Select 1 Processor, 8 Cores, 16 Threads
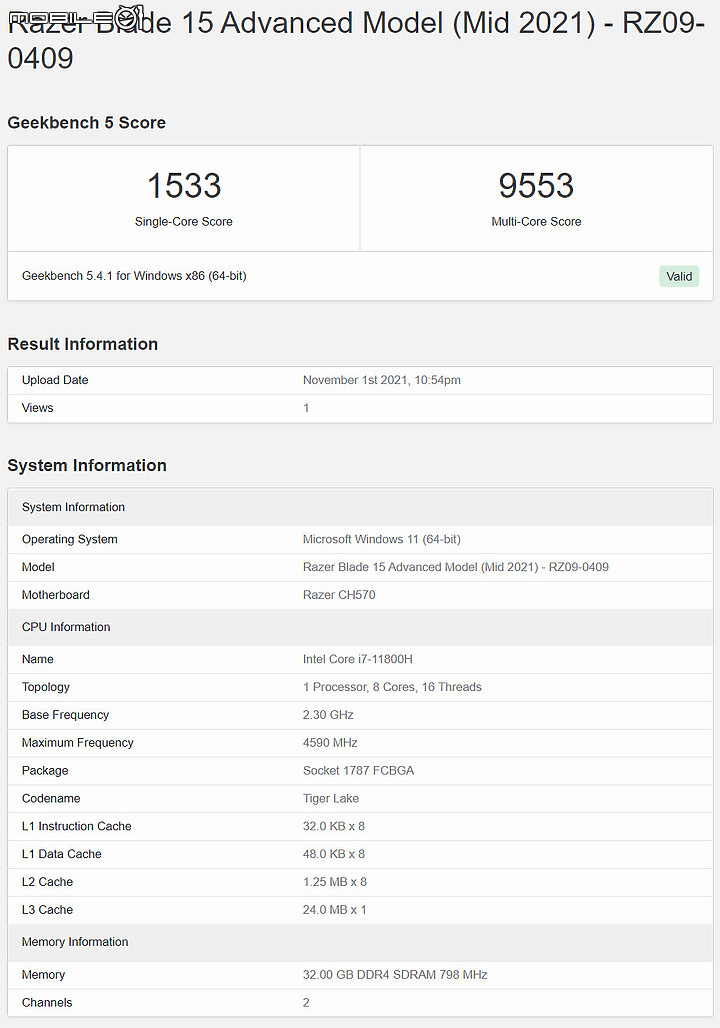This screenshot has width=720, height=1028. 392,687
